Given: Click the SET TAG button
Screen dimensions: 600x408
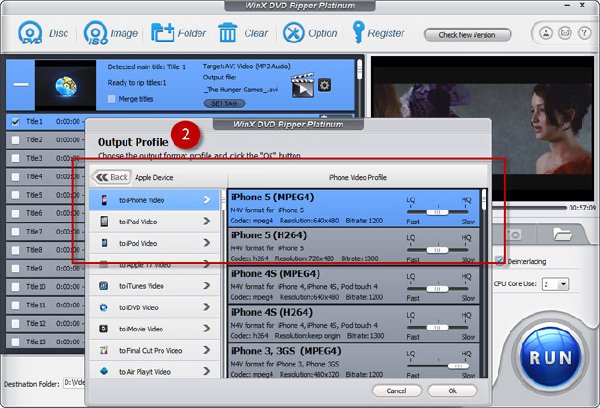Looking at the screenshot, I should pyautogui.click(x=224, y=103).
